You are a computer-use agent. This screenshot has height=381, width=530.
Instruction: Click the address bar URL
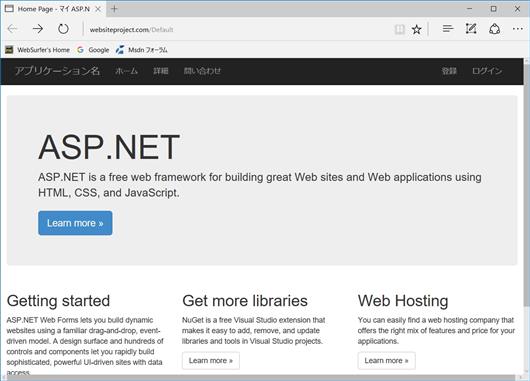coord(131,30)
